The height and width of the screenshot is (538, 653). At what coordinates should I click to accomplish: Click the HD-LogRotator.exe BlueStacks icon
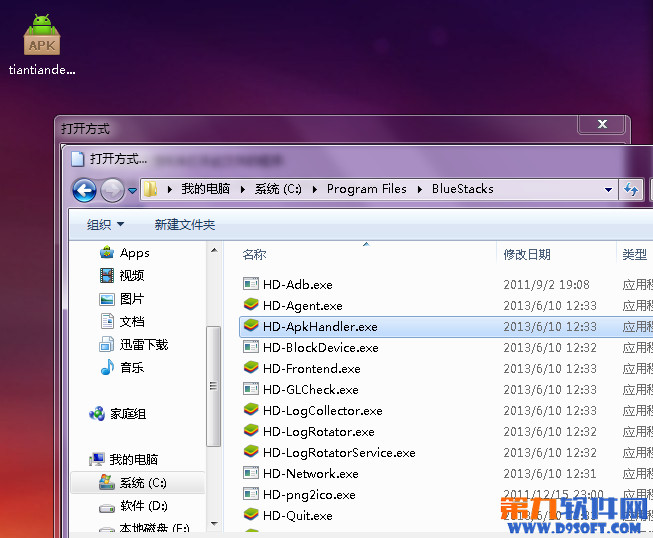[251, 431]
